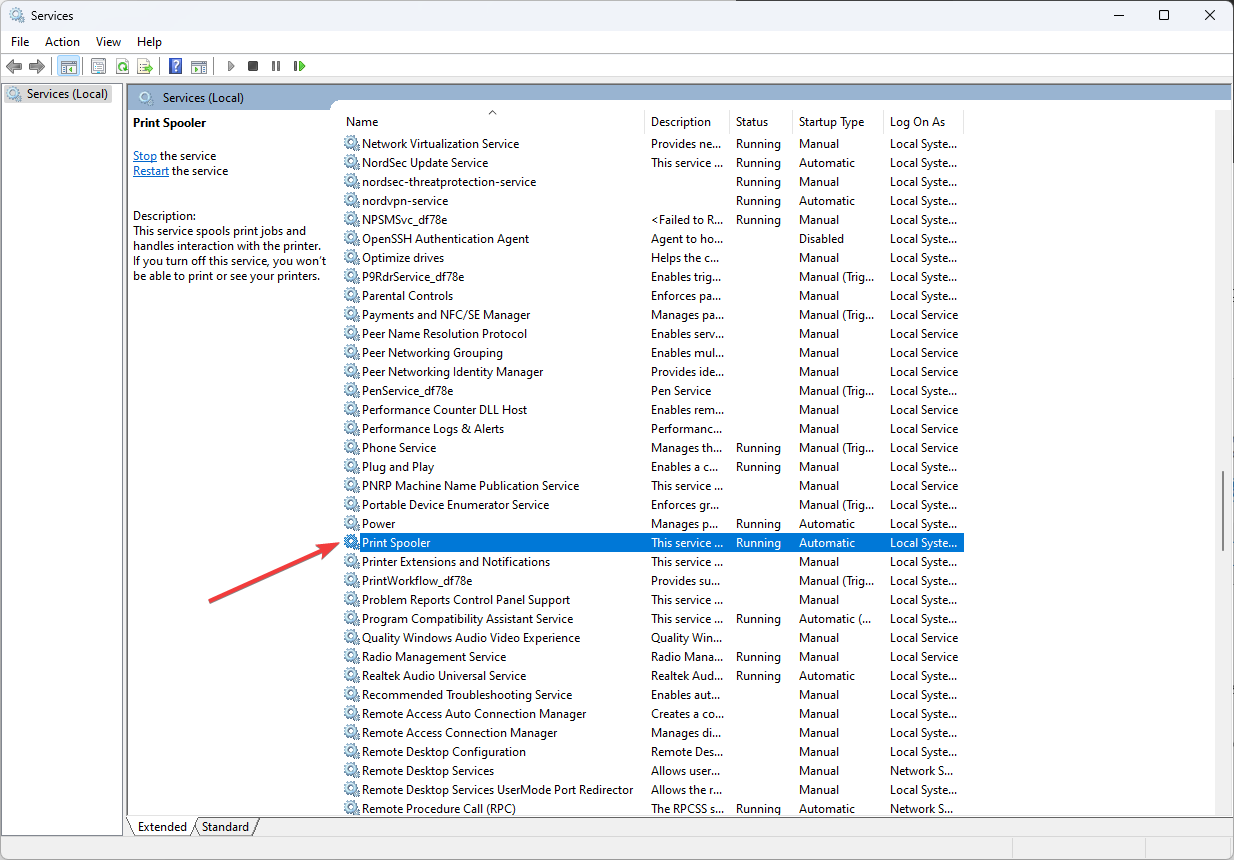The height and width of the screenshot is (860, 1234).
Task: Click the Restart the service link
Action: click(x=151, y=171)
